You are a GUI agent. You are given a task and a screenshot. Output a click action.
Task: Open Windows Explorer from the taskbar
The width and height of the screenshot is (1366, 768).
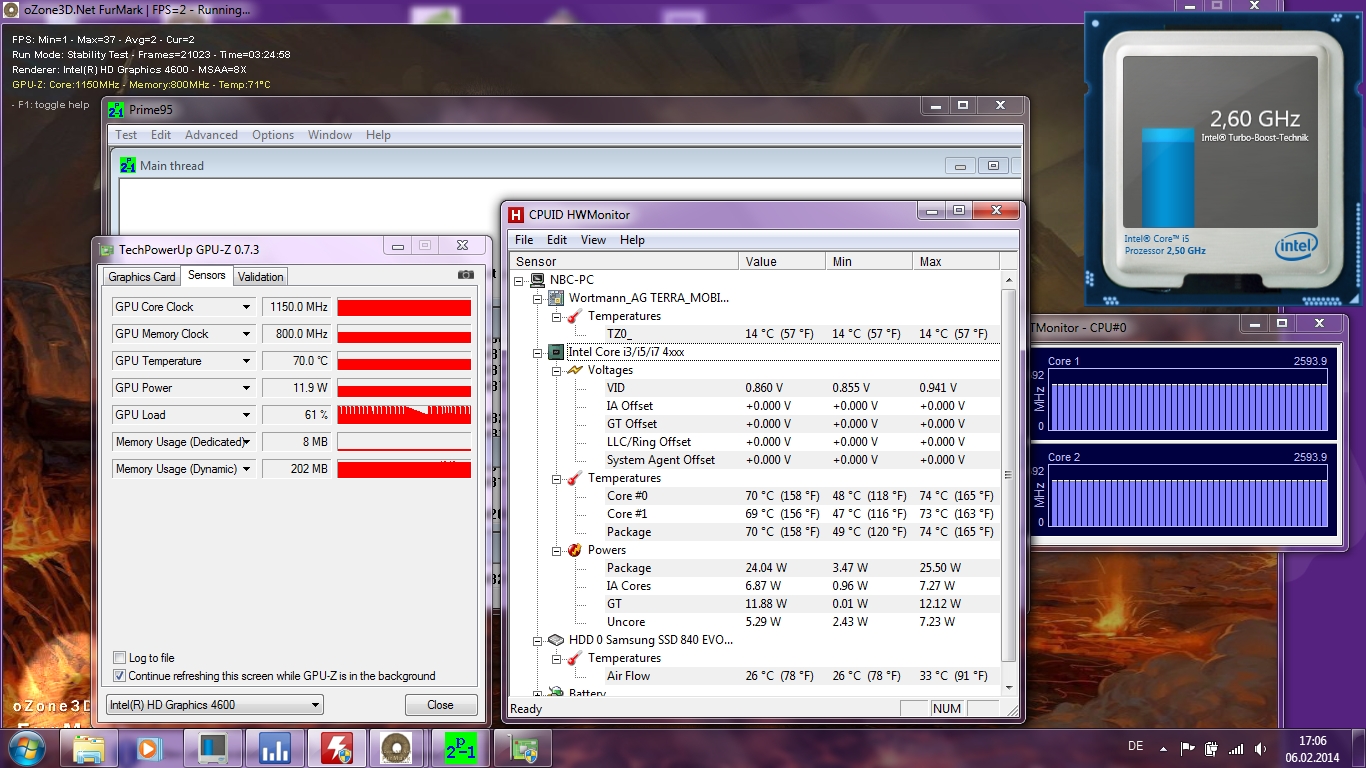89,749
